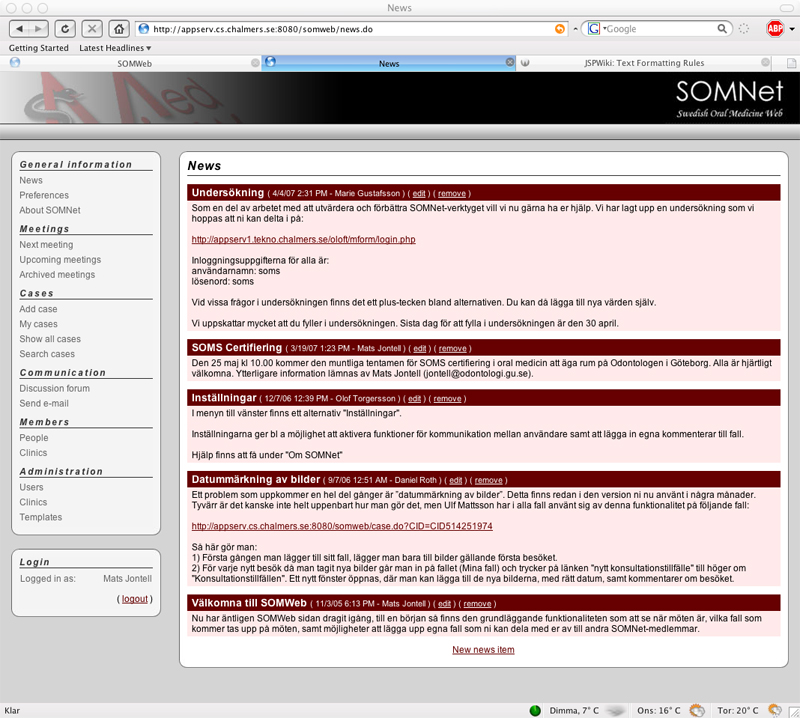This screenshot has width=800, height=718.
Task: Click the green status icon in status bar
Action: click(535, 710)
